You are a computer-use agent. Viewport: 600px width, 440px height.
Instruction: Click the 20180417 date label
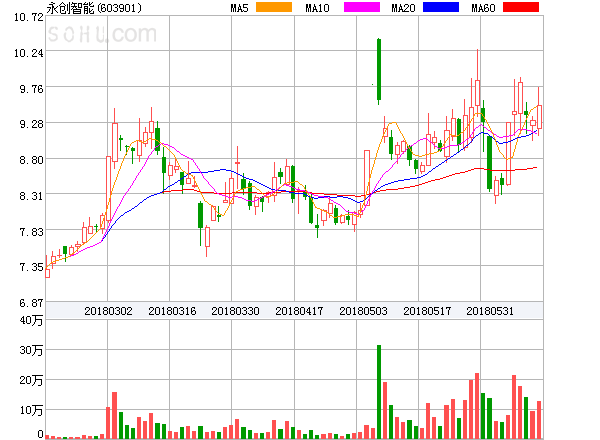299,311
